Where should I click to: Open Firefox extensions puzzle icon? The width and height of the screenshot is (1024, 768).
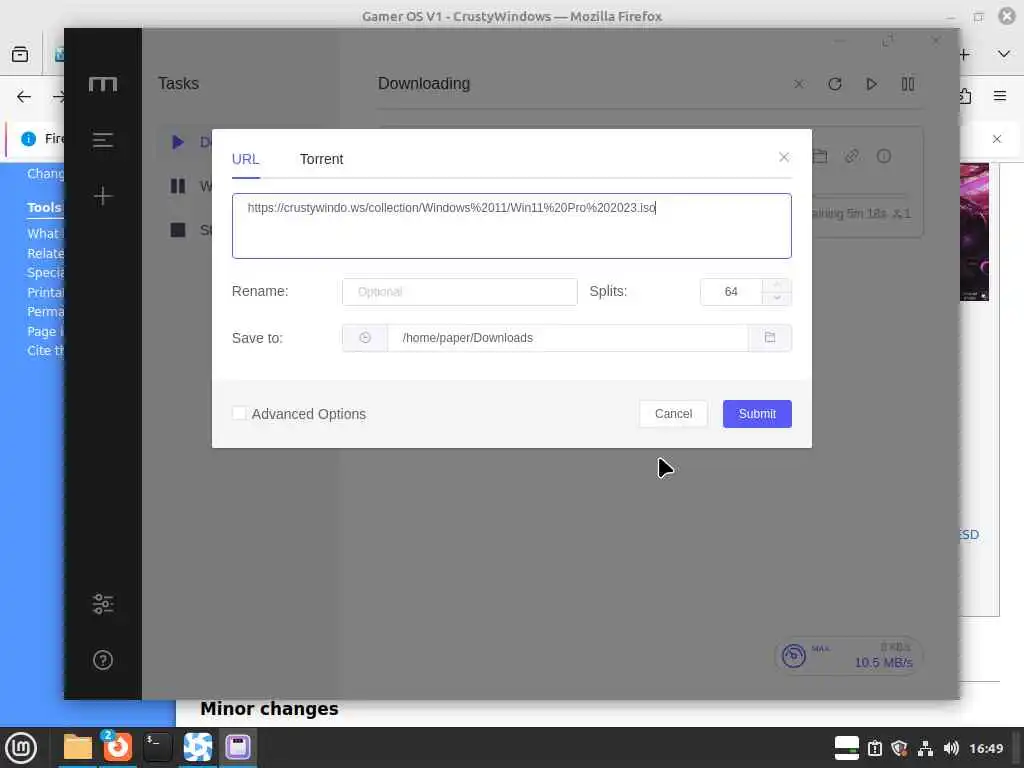(965, 97)
